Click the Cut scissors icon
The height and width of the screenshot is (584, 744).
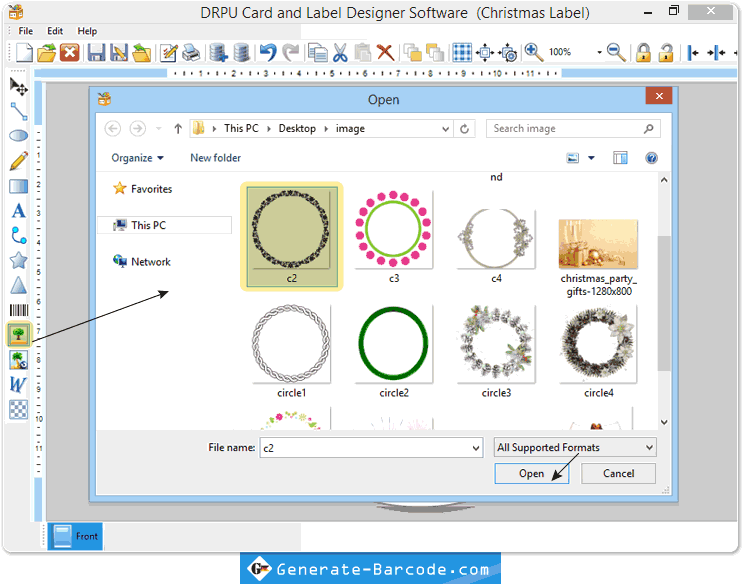click(340, 52)
